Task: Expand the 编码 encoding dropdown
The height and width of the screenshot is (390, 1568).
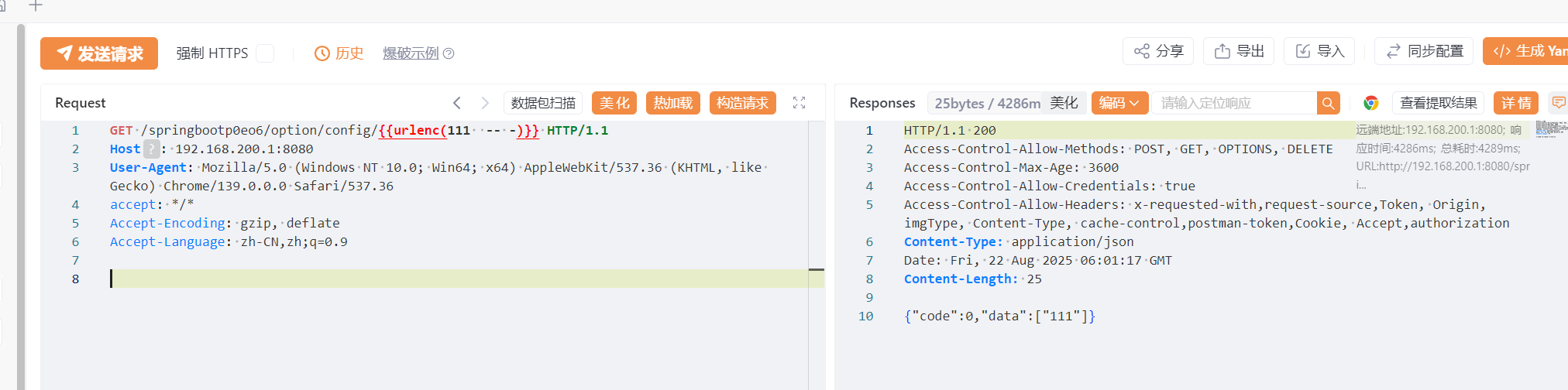Action: point(1119,103)
